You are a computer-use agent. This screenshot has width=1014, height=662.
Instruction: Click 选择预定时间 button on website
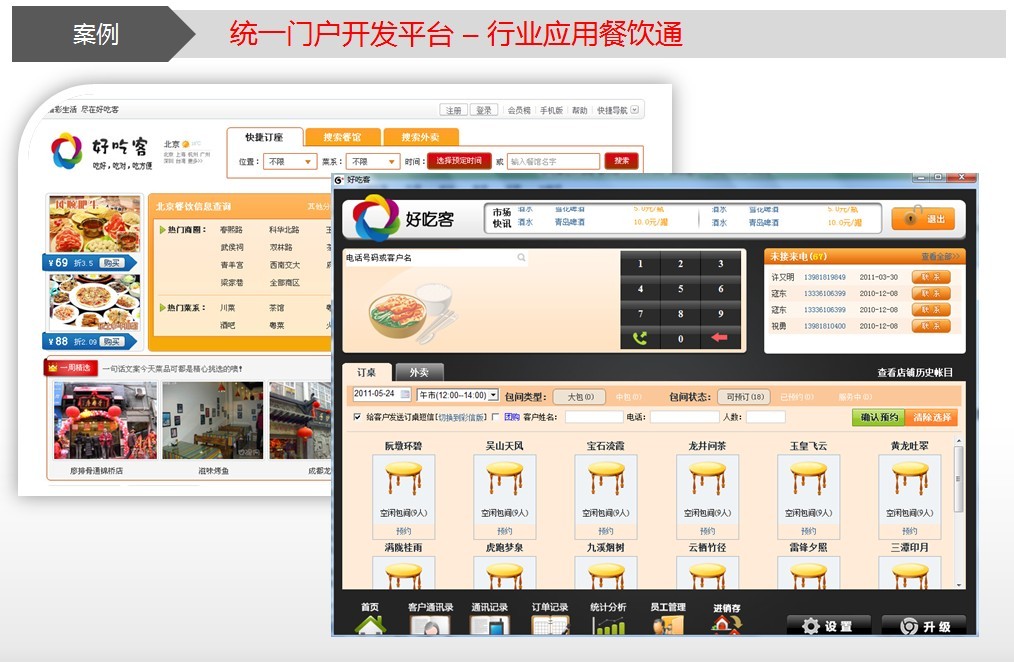coord(458,161)
